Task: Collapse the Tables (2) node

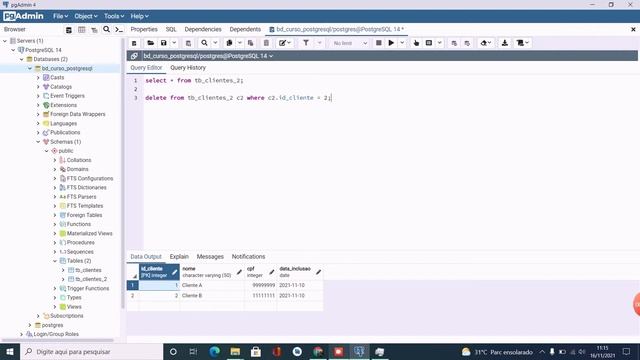Action: click(x=55, y=261)
